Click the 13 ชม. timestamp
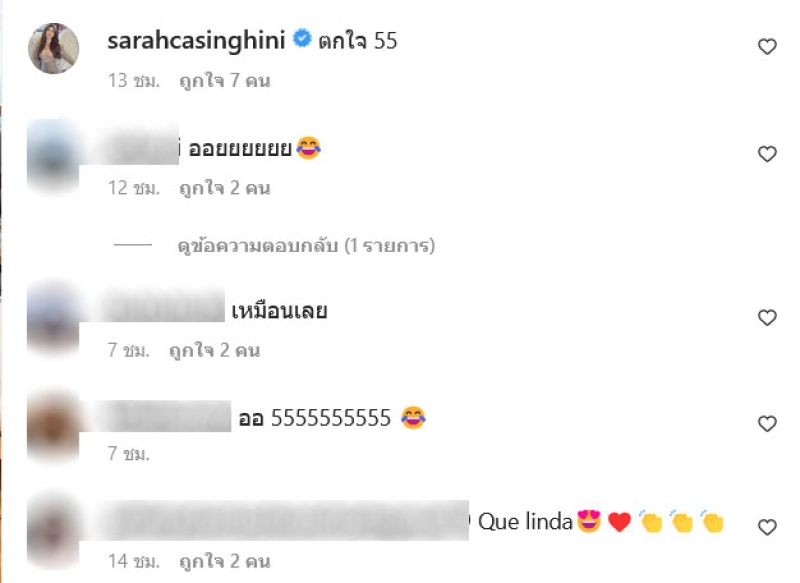The image size is (800, 583). pos(134,81)
